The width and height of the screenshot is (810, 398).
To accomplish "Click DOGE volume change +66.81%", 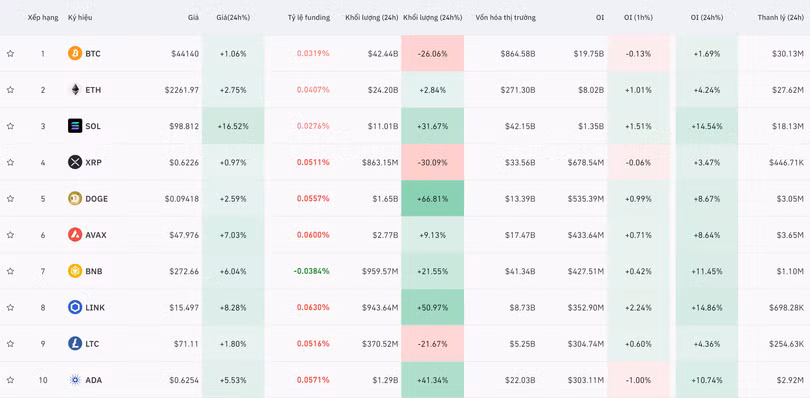I will click(432, 198).
